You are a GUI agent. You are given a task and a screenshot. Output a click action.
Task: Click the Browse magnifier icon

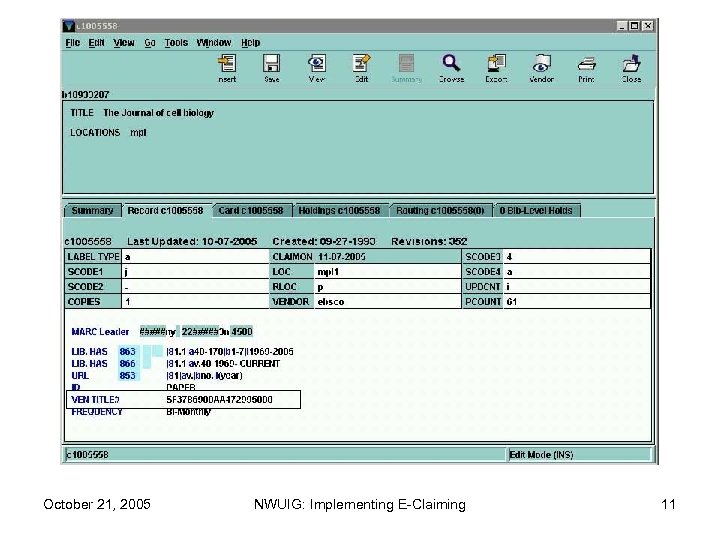[451, 68]
